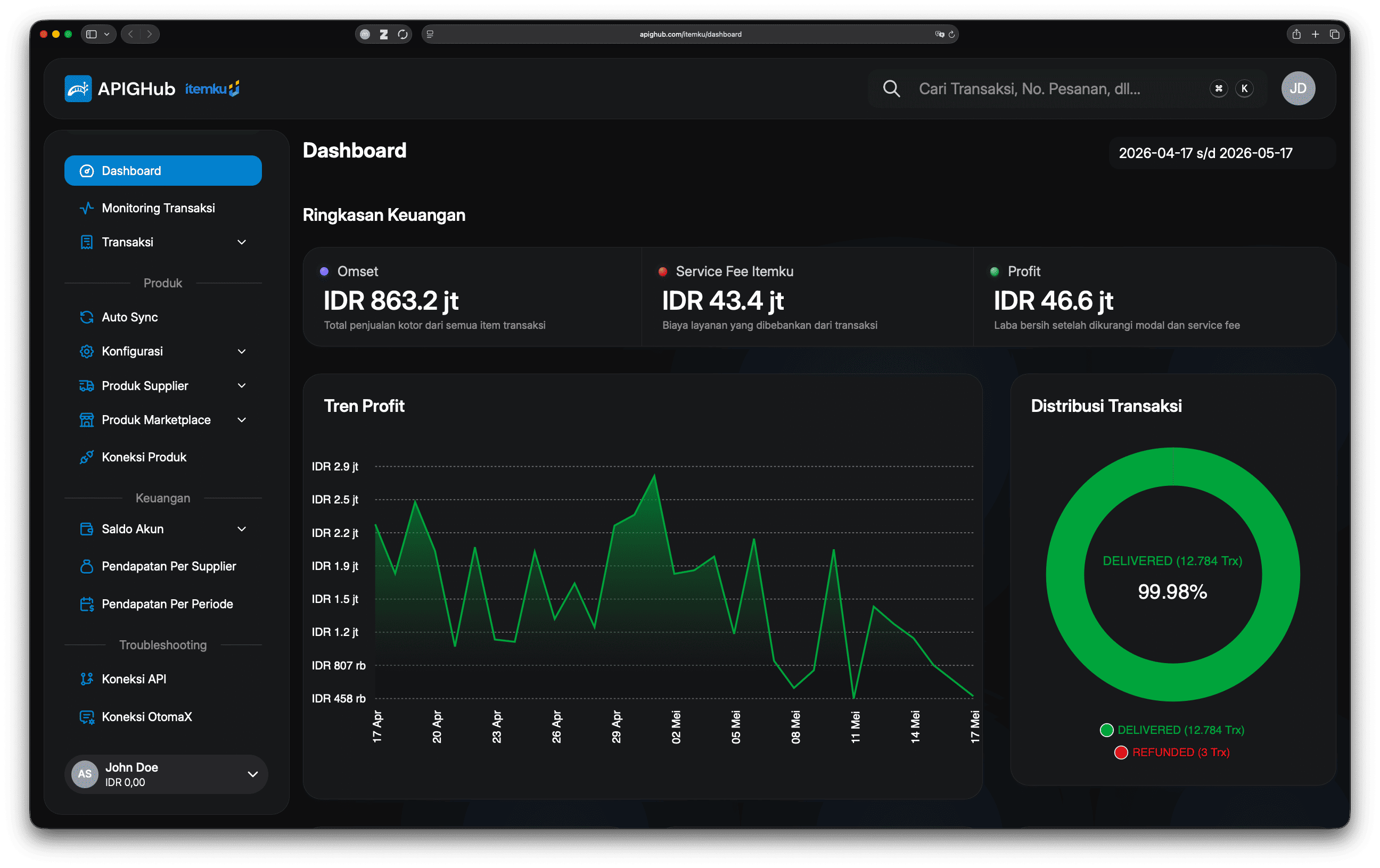Click the 'IDR 43.4 jt' service fee value
This screenshot has height=868, width=1380.
click(722, 301)
